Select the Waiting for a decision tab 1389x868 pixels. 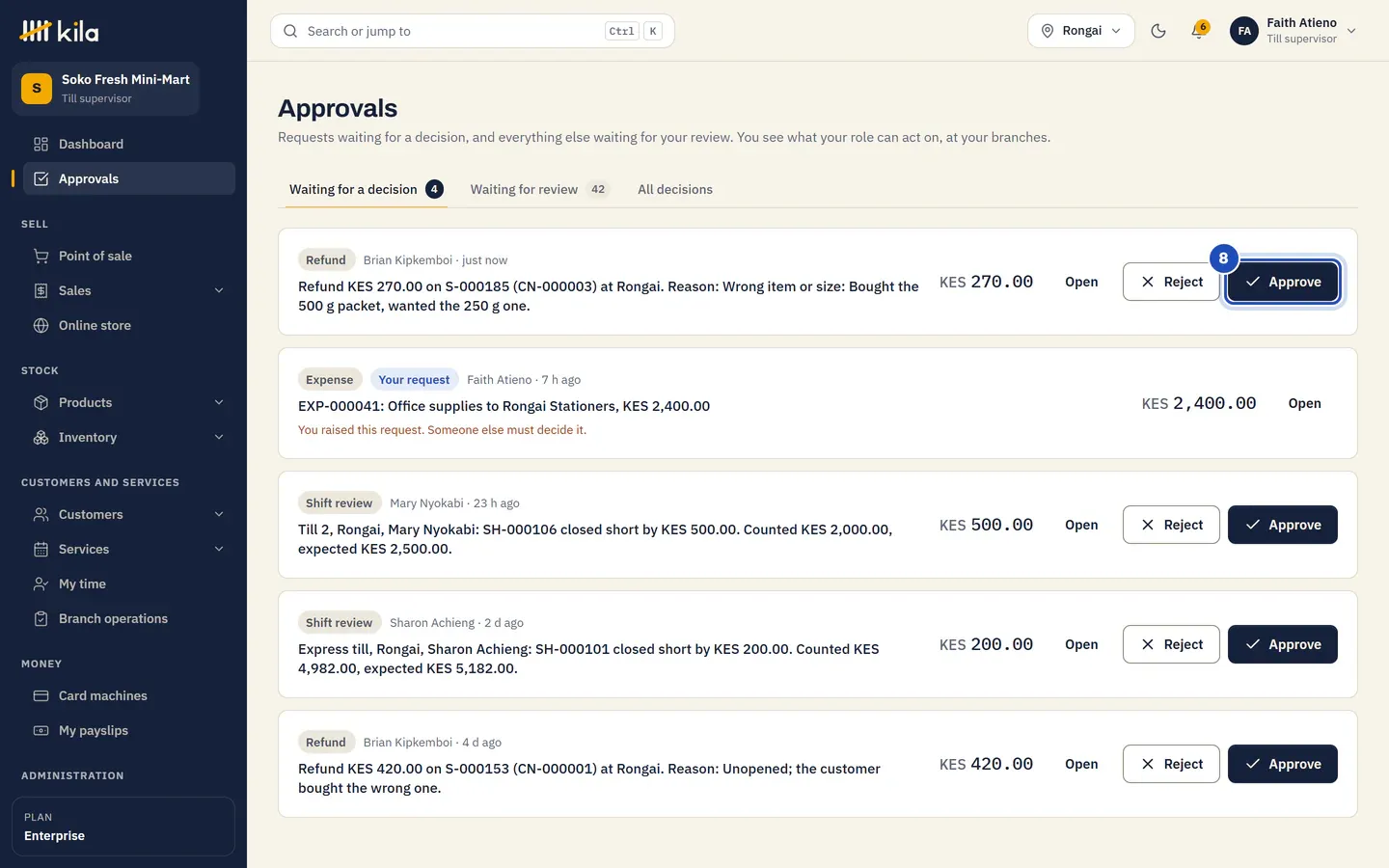point(367,189)
